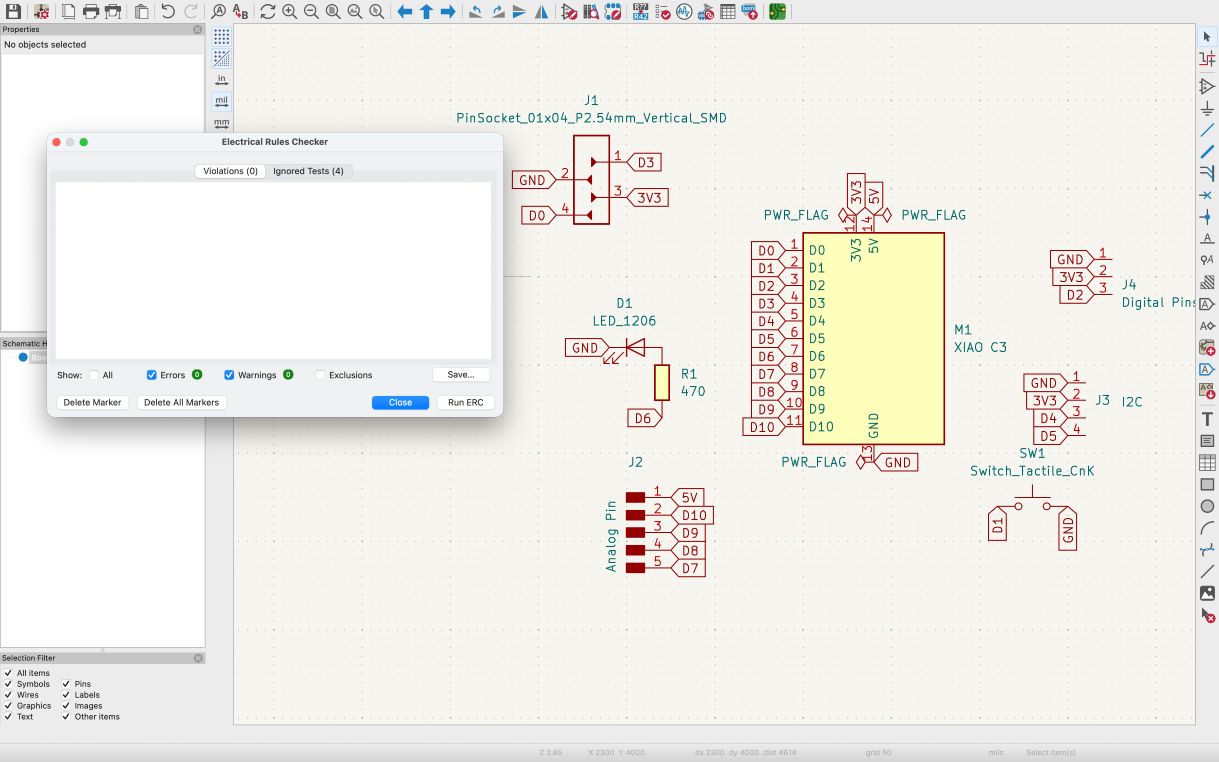The height and width of the screenshot is (762, 1219).
Task: Select the Add Junction tool
Action: click(1207, 216)
